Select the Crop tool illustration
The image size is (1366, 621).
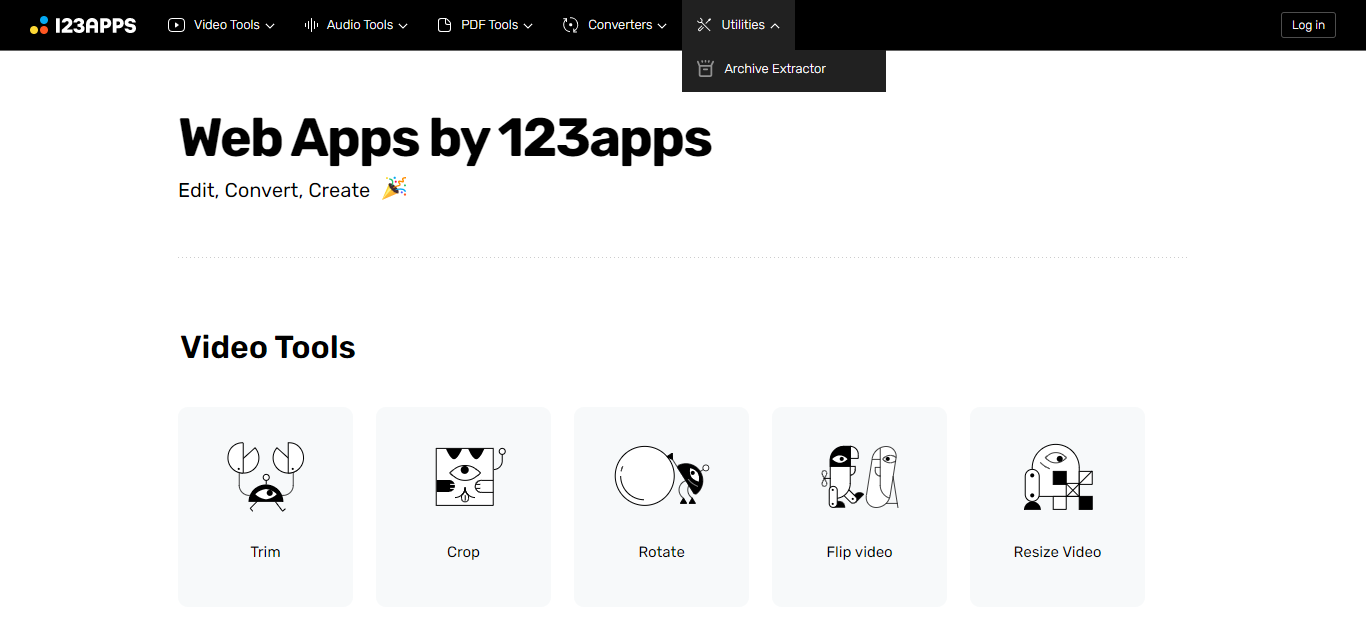(463, 476)
